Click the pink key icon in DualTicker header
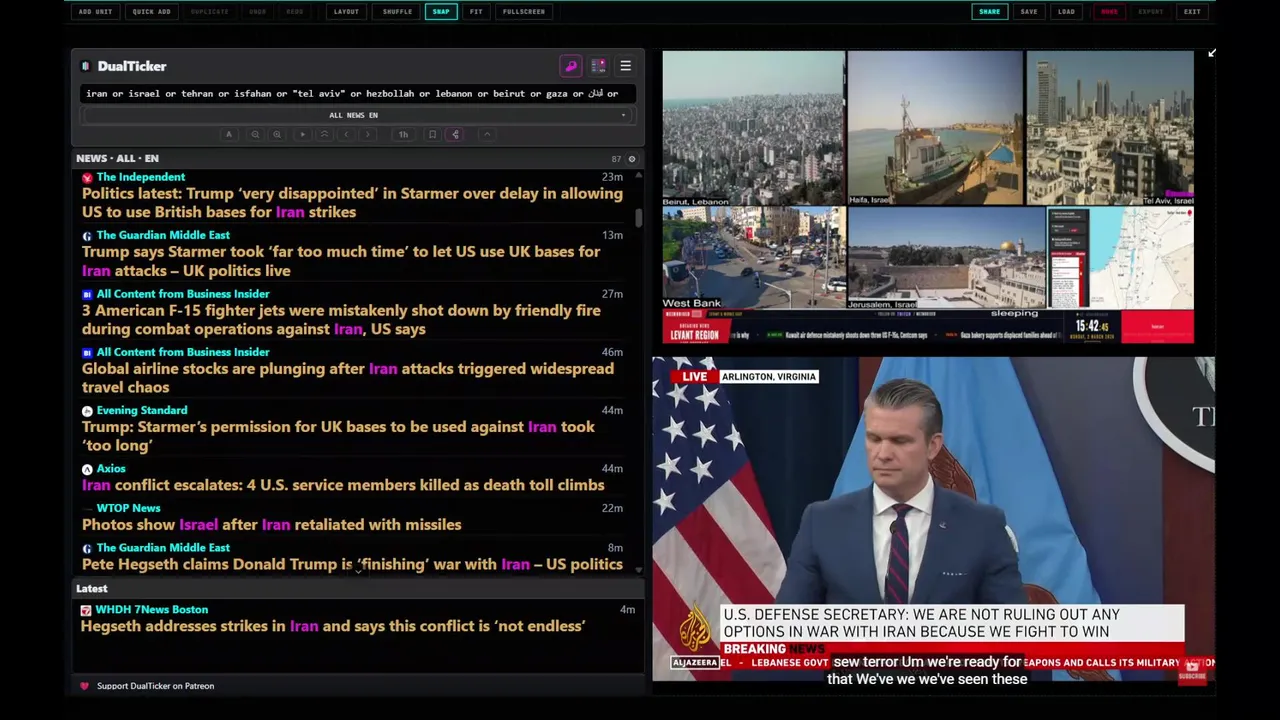1280x720 pixels. click(x=571, y=66)
